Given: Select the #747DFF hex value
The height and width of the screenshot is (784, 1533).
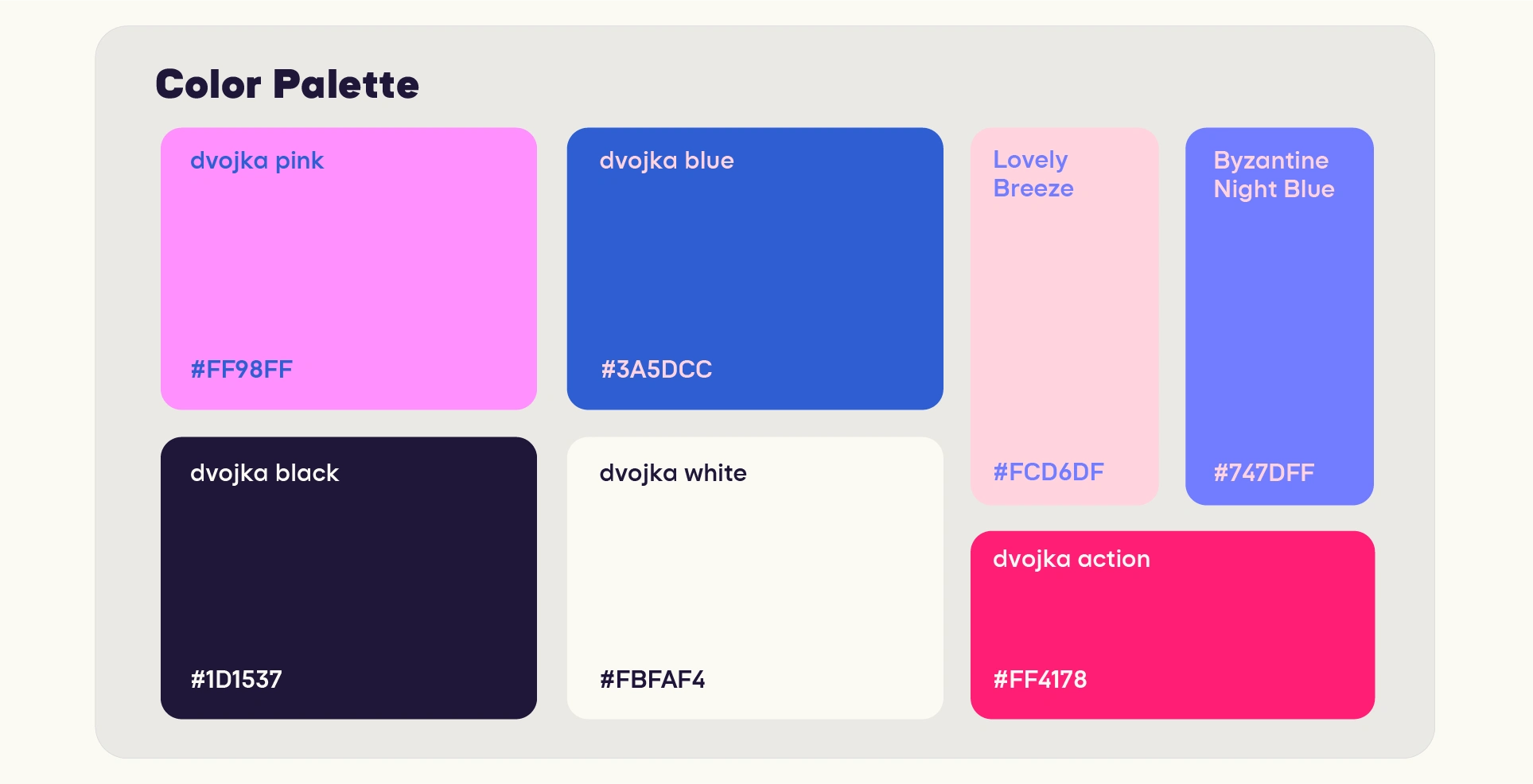Looking at the screenshot, I should click(x=1264, y=473).
